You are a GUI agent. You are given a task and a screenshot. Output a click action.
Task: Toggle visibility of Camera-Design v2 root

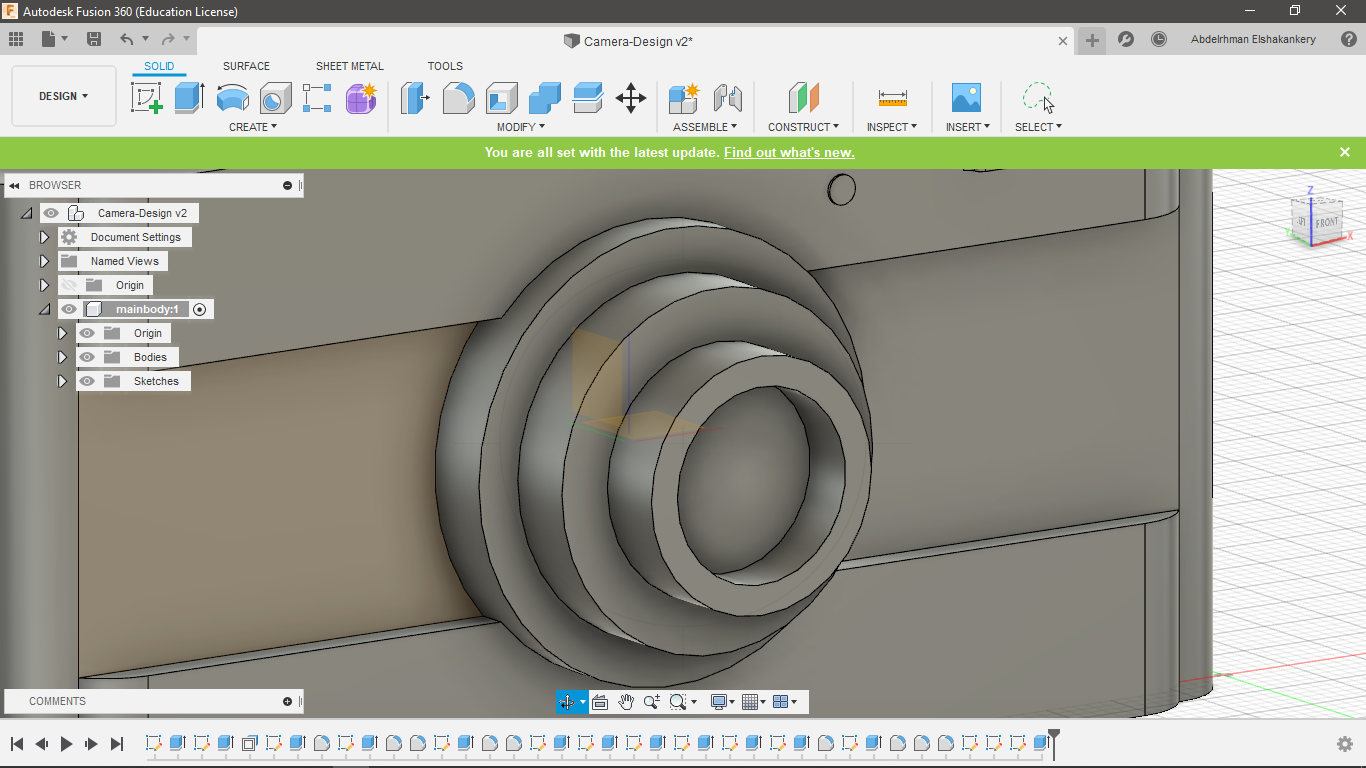51,213
